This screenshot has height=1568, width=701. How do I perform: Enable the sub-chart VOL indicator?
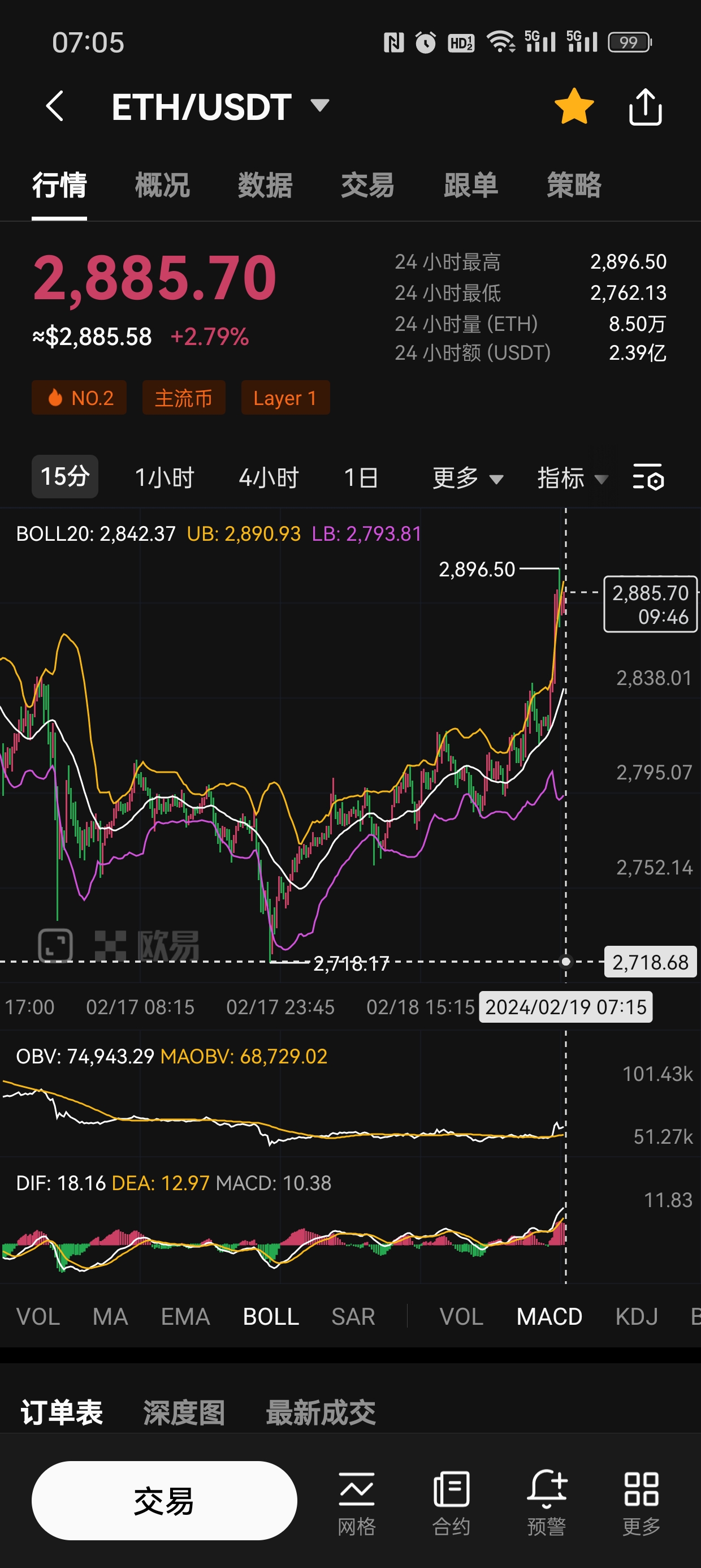pyautogui.click(x=461, y=1317)
